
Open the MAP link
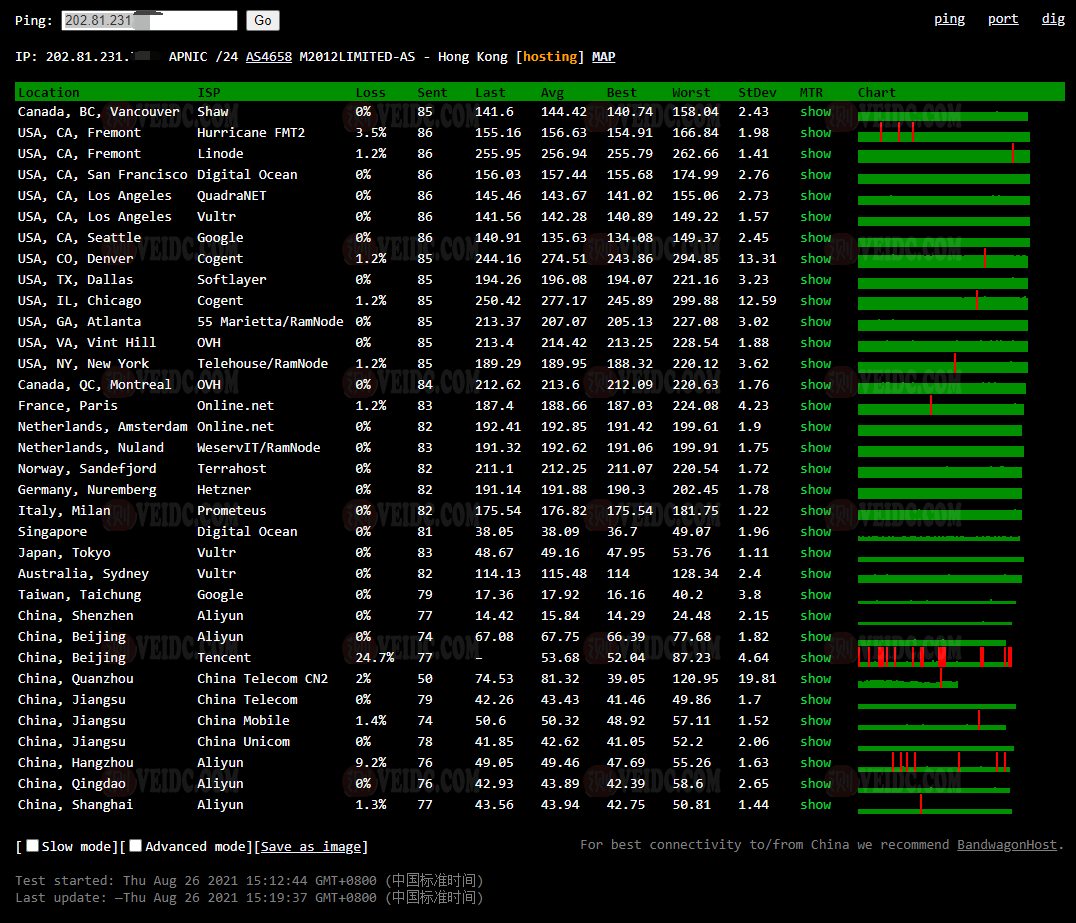tap(603, 57)
